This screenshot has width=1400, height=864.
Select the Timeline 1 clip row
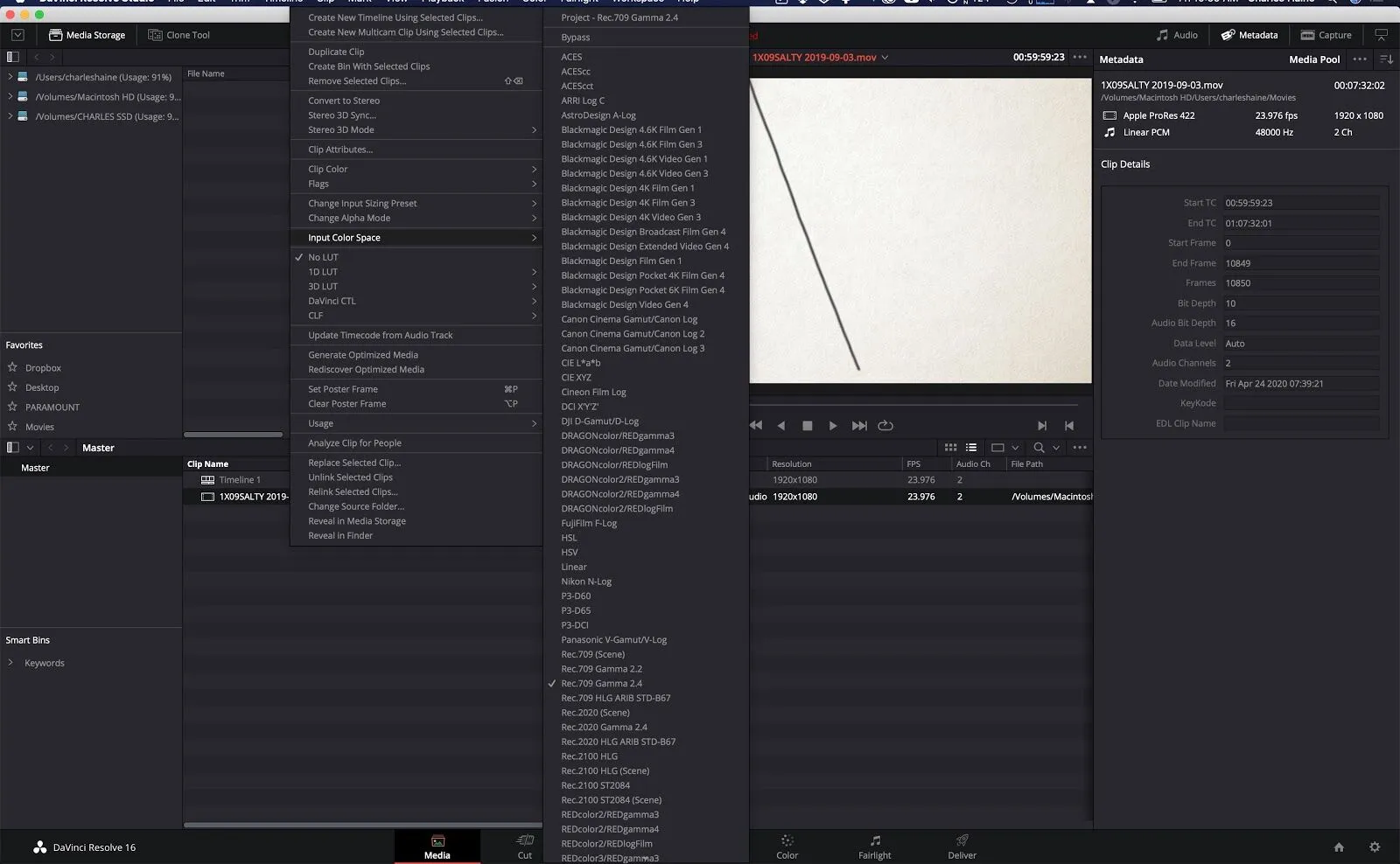(x=237, y=480)
